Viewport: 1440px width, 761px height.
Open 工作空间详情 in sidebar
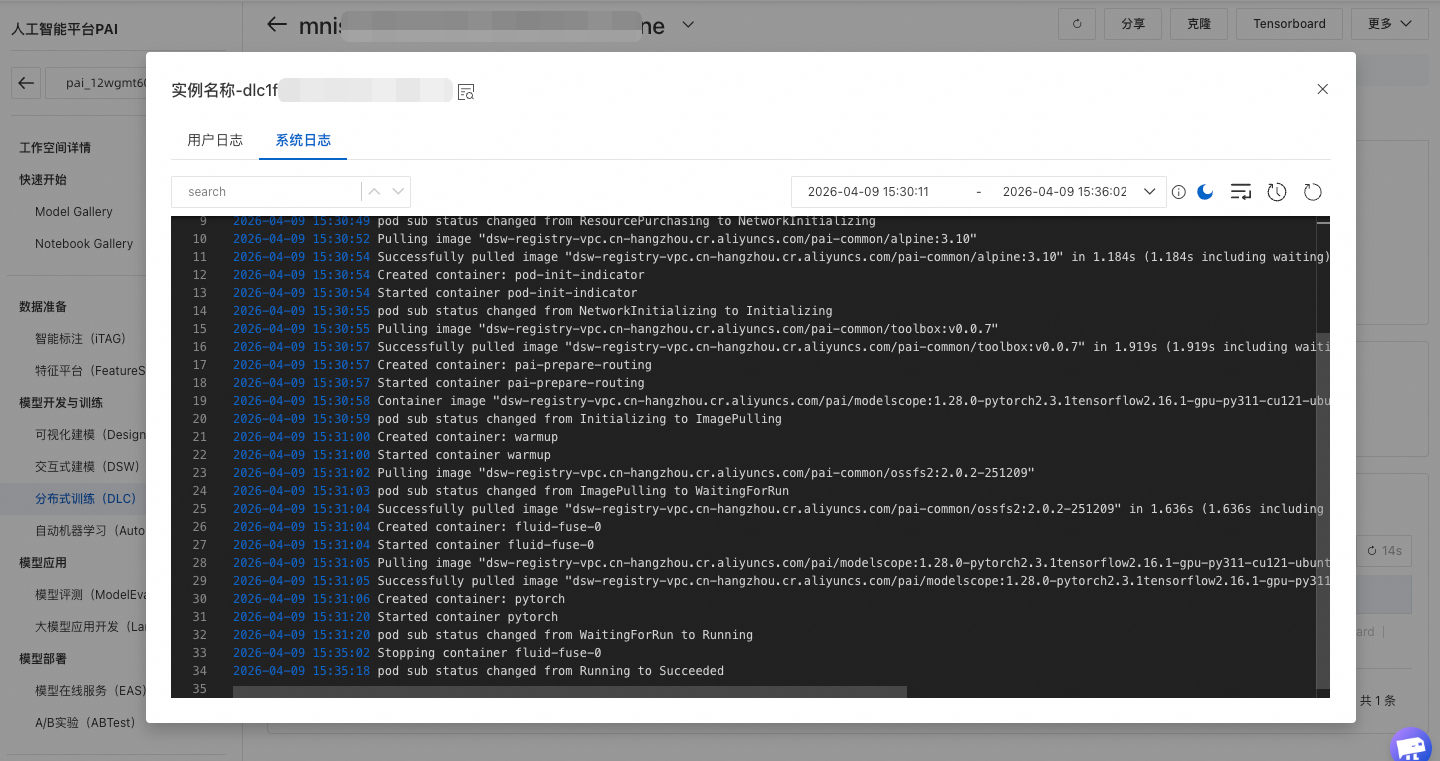click(55, 147)
